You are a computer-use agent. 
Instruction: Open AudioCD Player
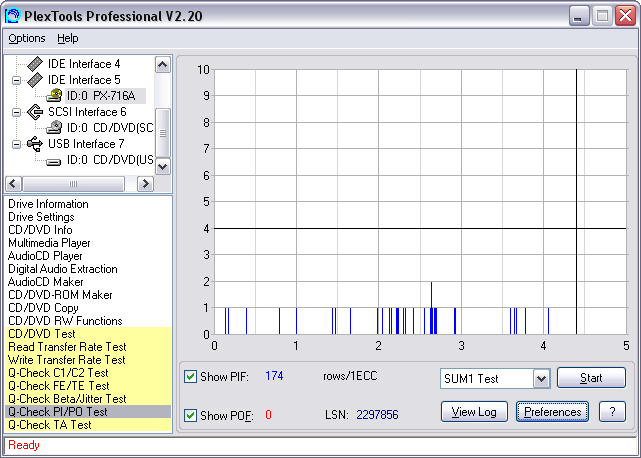(x=45, y=256)
